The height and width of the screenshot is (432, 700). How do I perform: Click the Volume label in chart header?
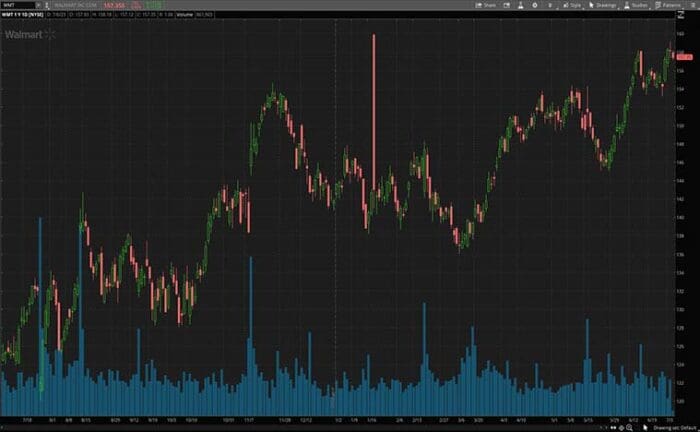184,15
